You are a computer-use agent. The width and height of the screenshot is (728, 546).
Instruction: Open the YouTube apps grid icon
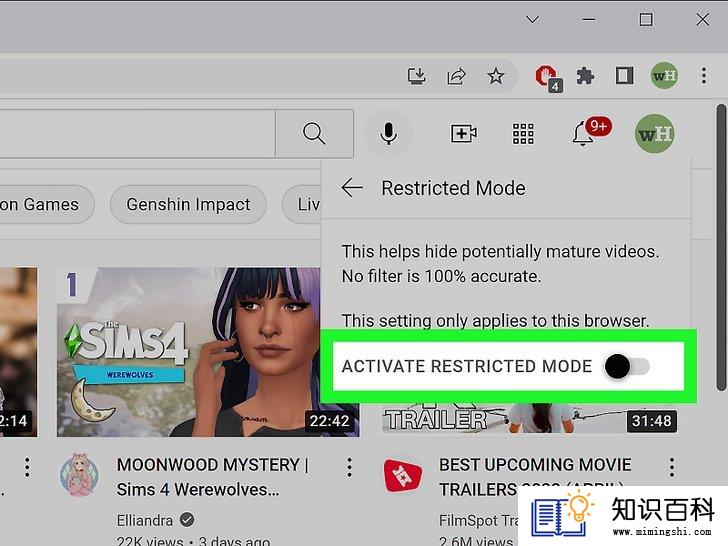pyautogui.click(x=523, y=134)
